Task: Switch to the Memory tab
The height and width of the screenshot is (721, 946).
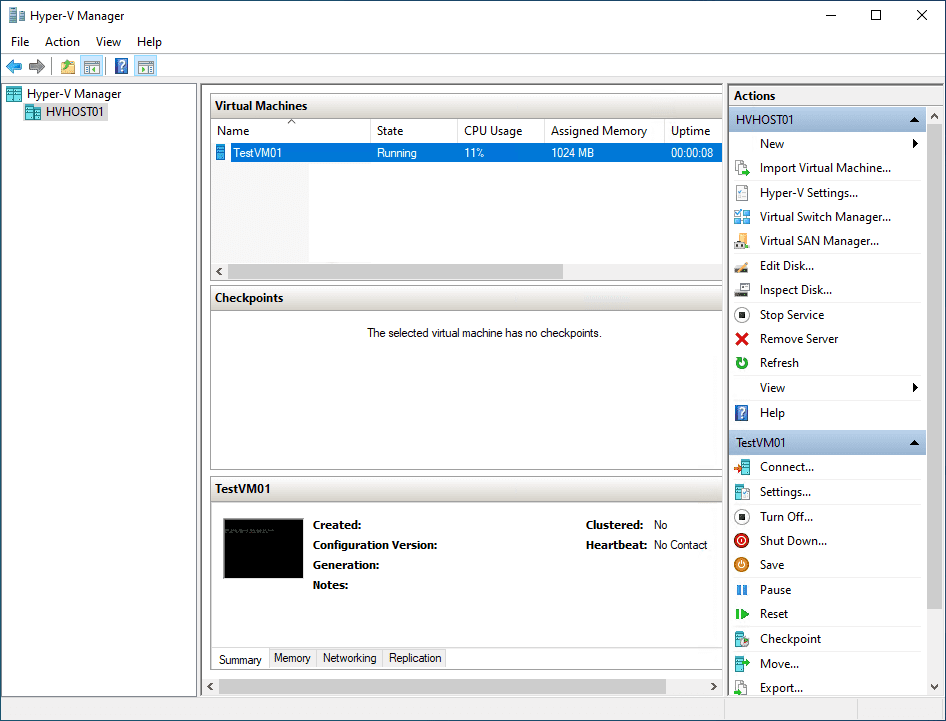Action: click(292, 658)
